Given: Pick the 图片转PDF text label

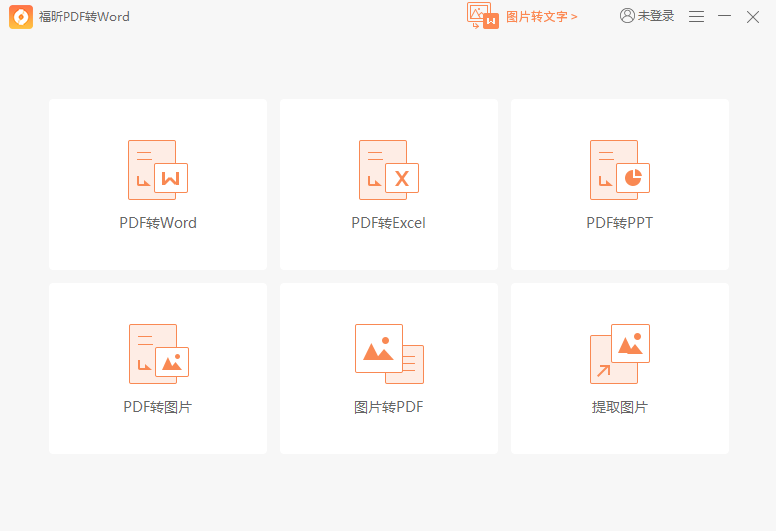Looking at the screenshot, I should (x=388, y=407).
